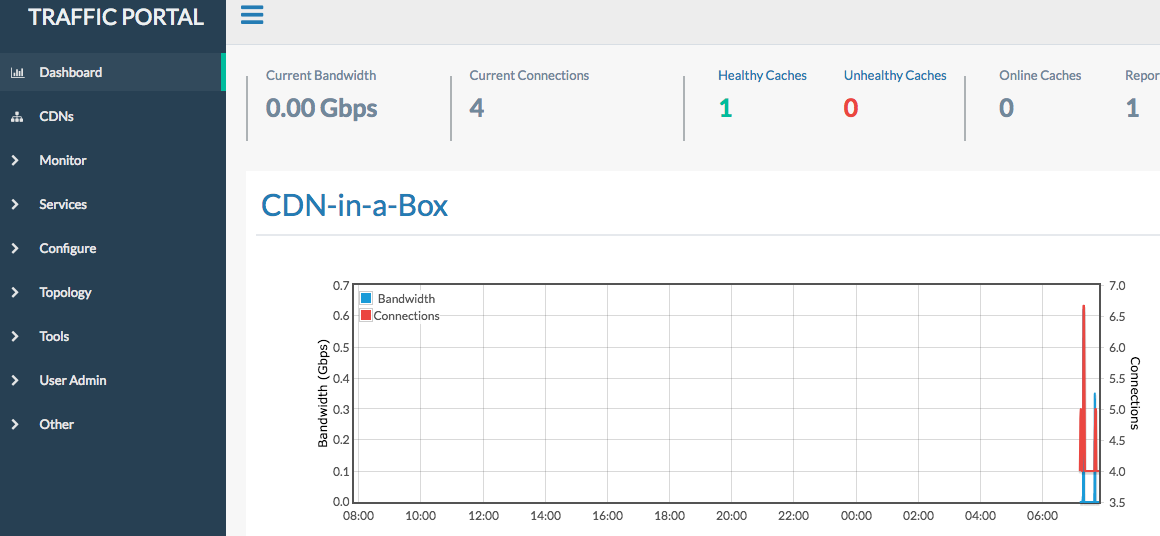
Task: Expand the Configure menu chevron
Action: [16, 248]
